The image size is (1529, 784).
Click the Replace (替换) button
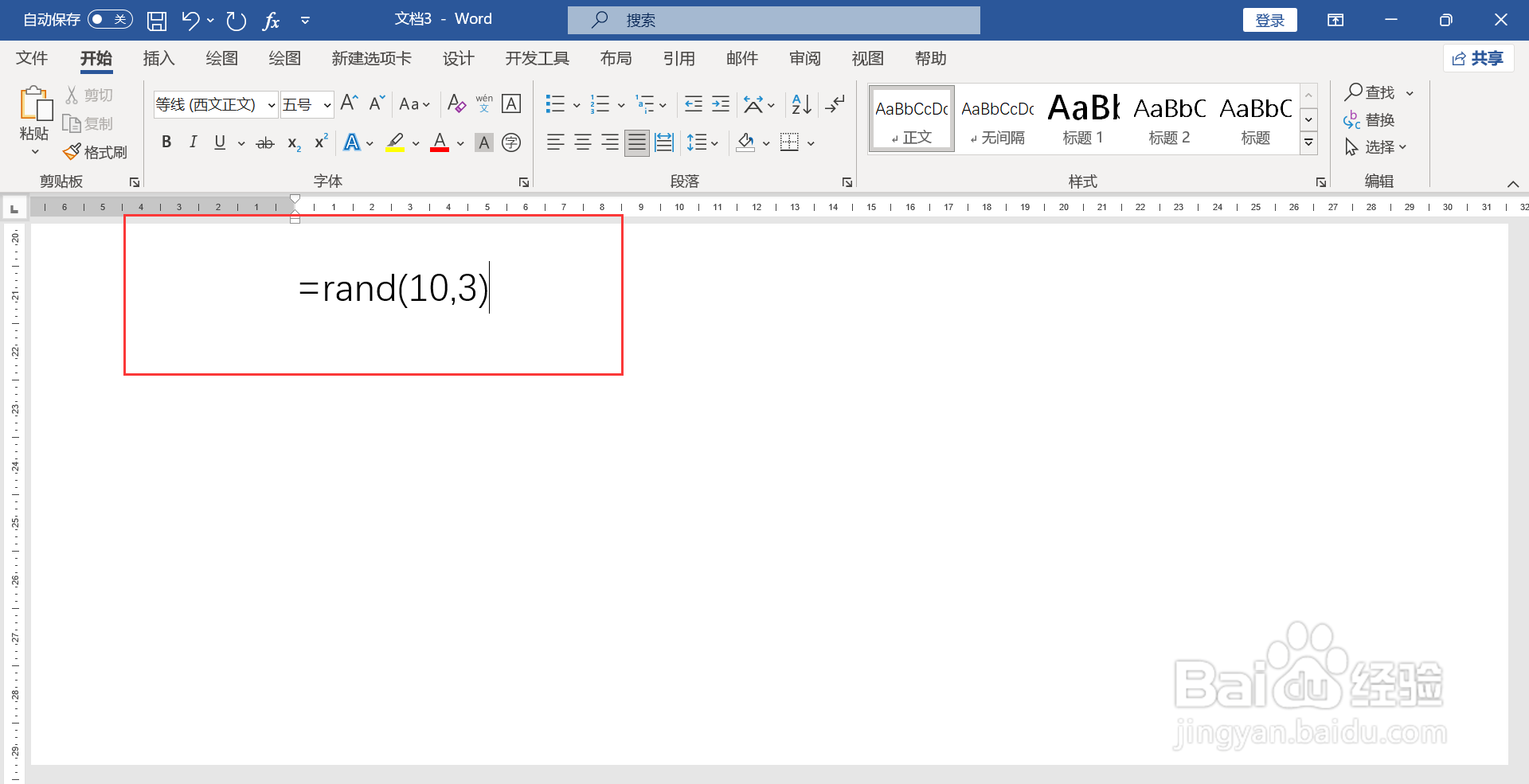pos(1369,120)
